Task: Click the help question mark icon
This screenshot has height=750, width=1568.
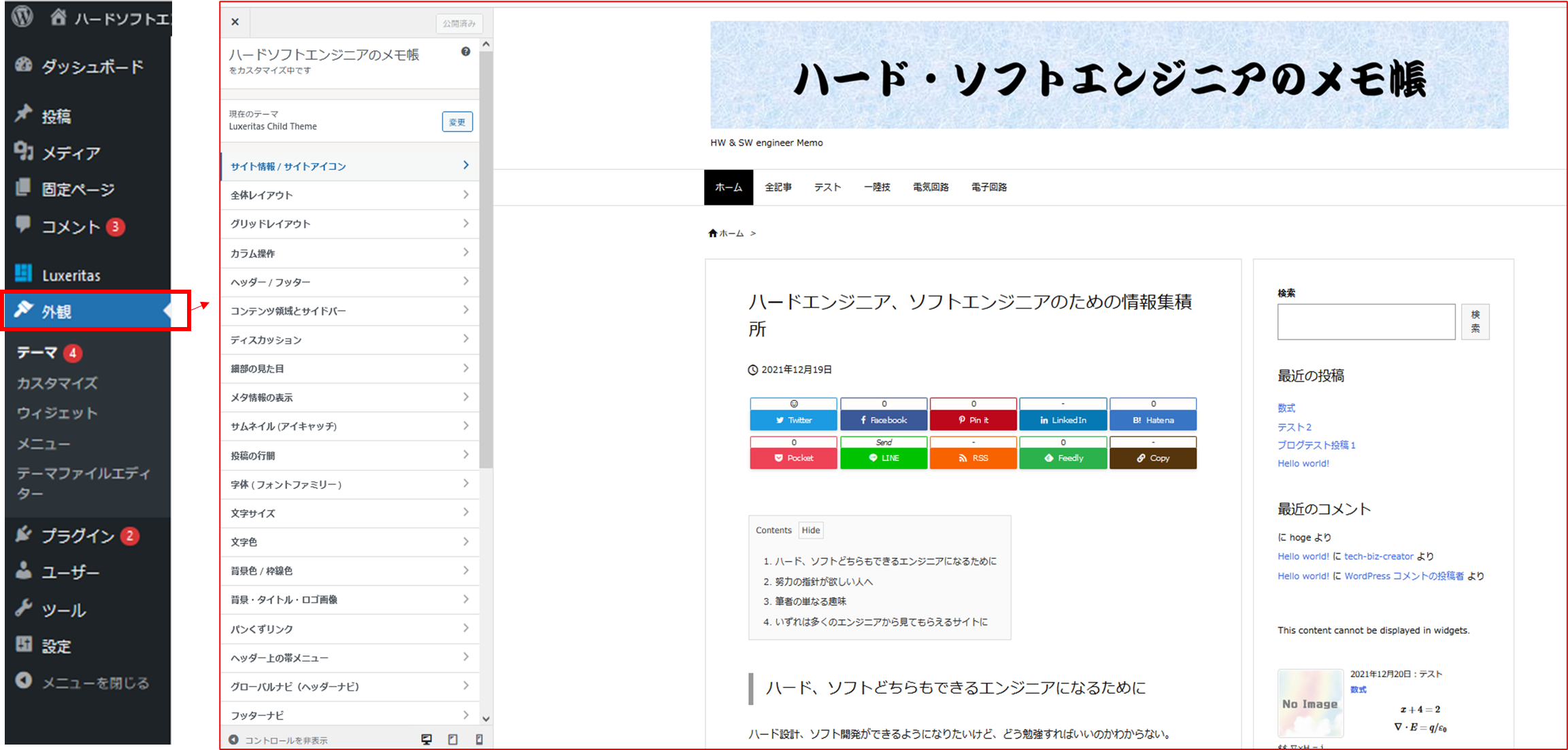Action: pyautogui.click(x=465, y=52)
